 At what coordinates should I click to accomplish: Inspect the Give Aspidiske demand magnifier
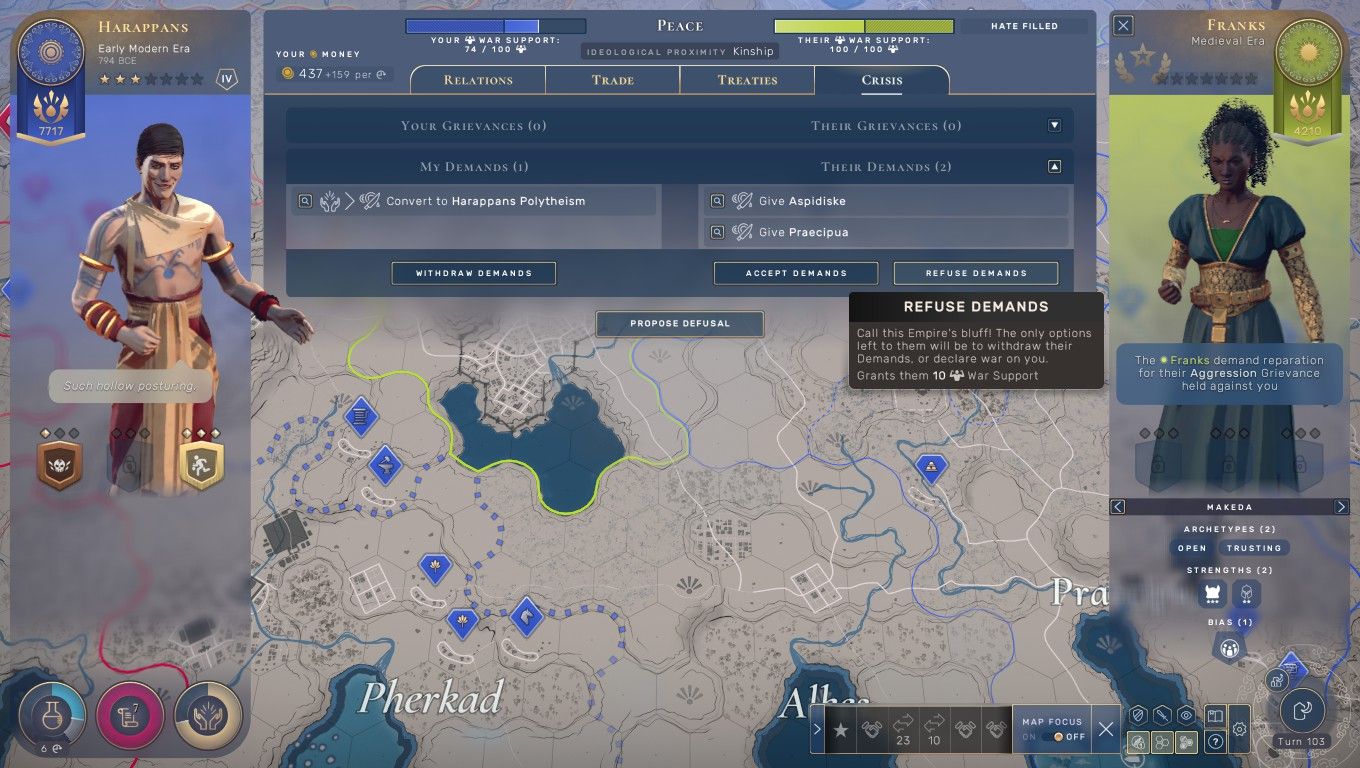click(x=717, y=201)
